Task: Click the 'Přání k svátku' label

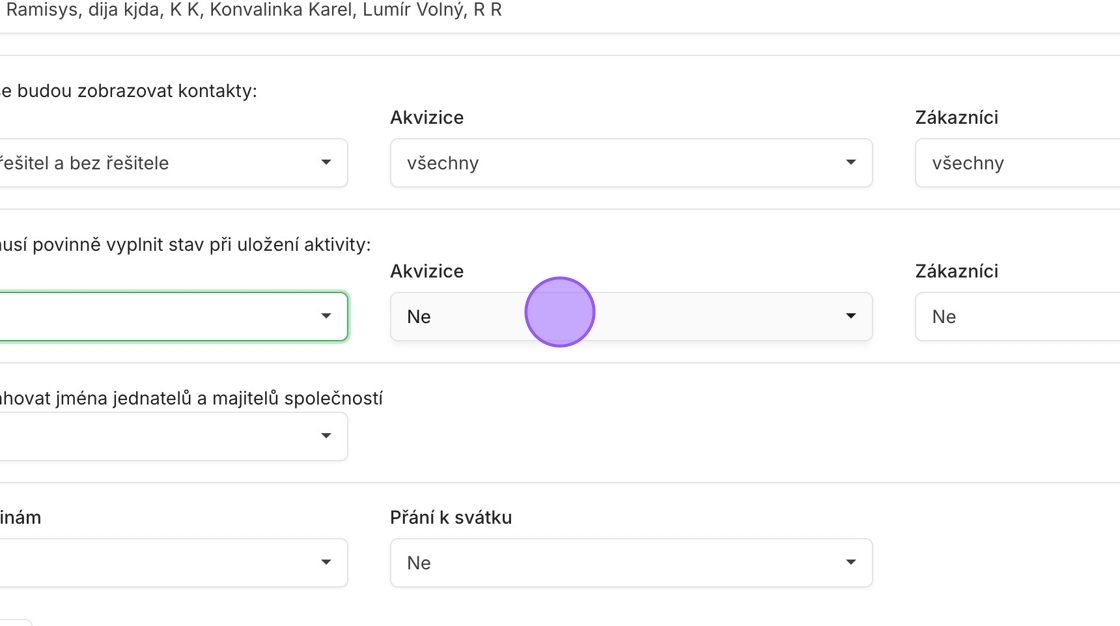Action: (451, 517)
